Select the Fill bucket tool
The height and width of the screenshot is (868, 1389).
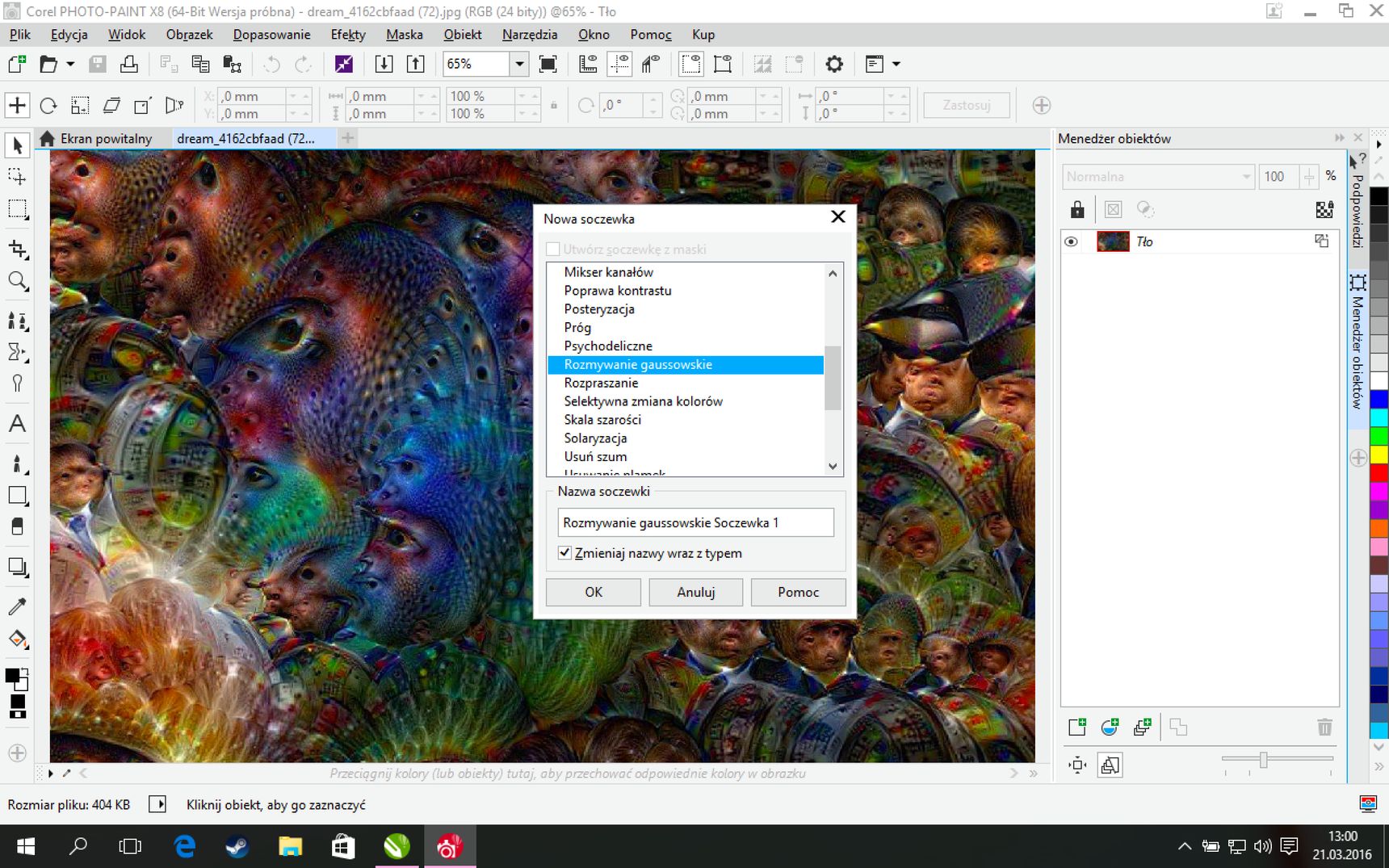click(x=17, y=639)
